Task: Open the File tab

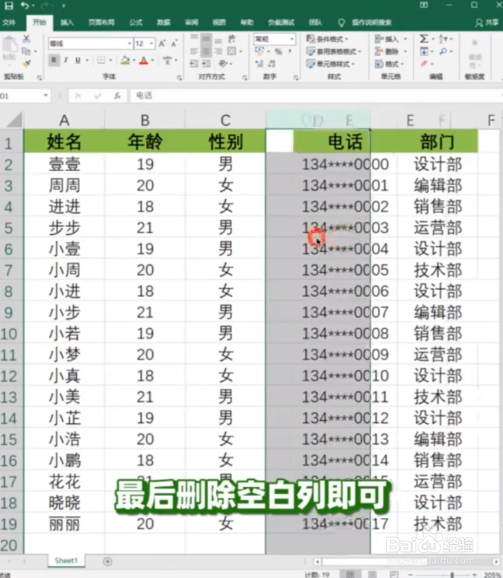Action: [x=9, y=22]
